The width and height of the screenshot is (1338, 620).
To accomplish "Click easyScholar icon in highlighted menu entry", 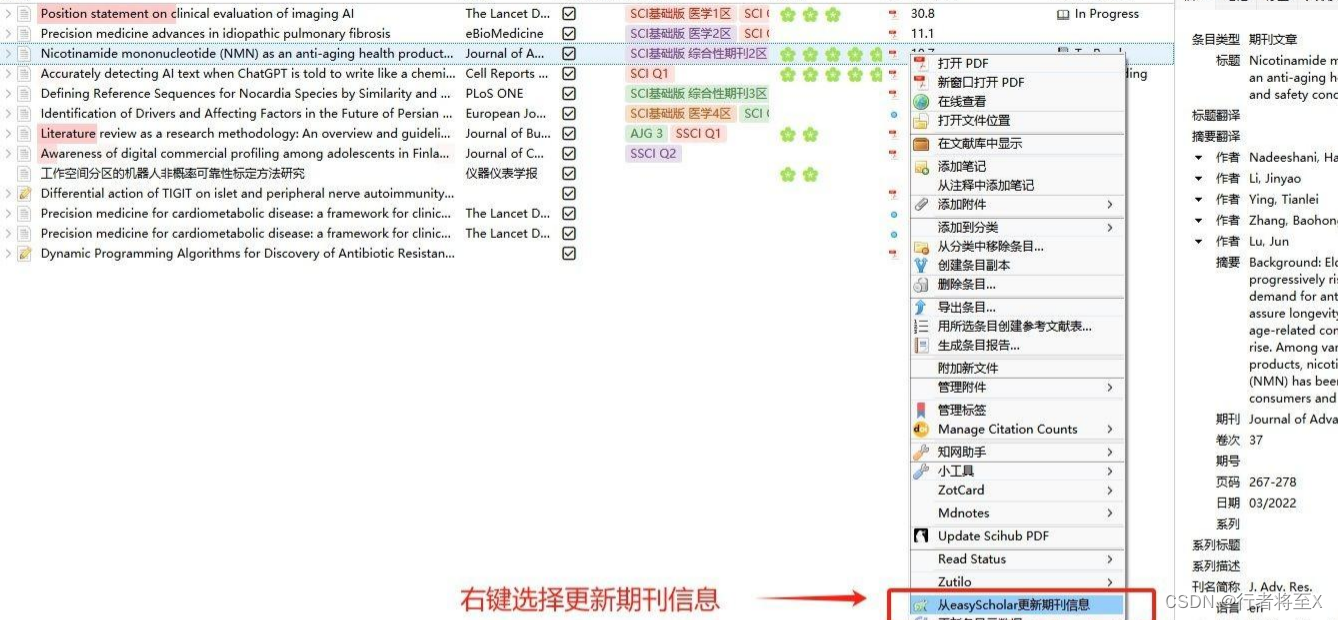I will [x=921, y=605].
